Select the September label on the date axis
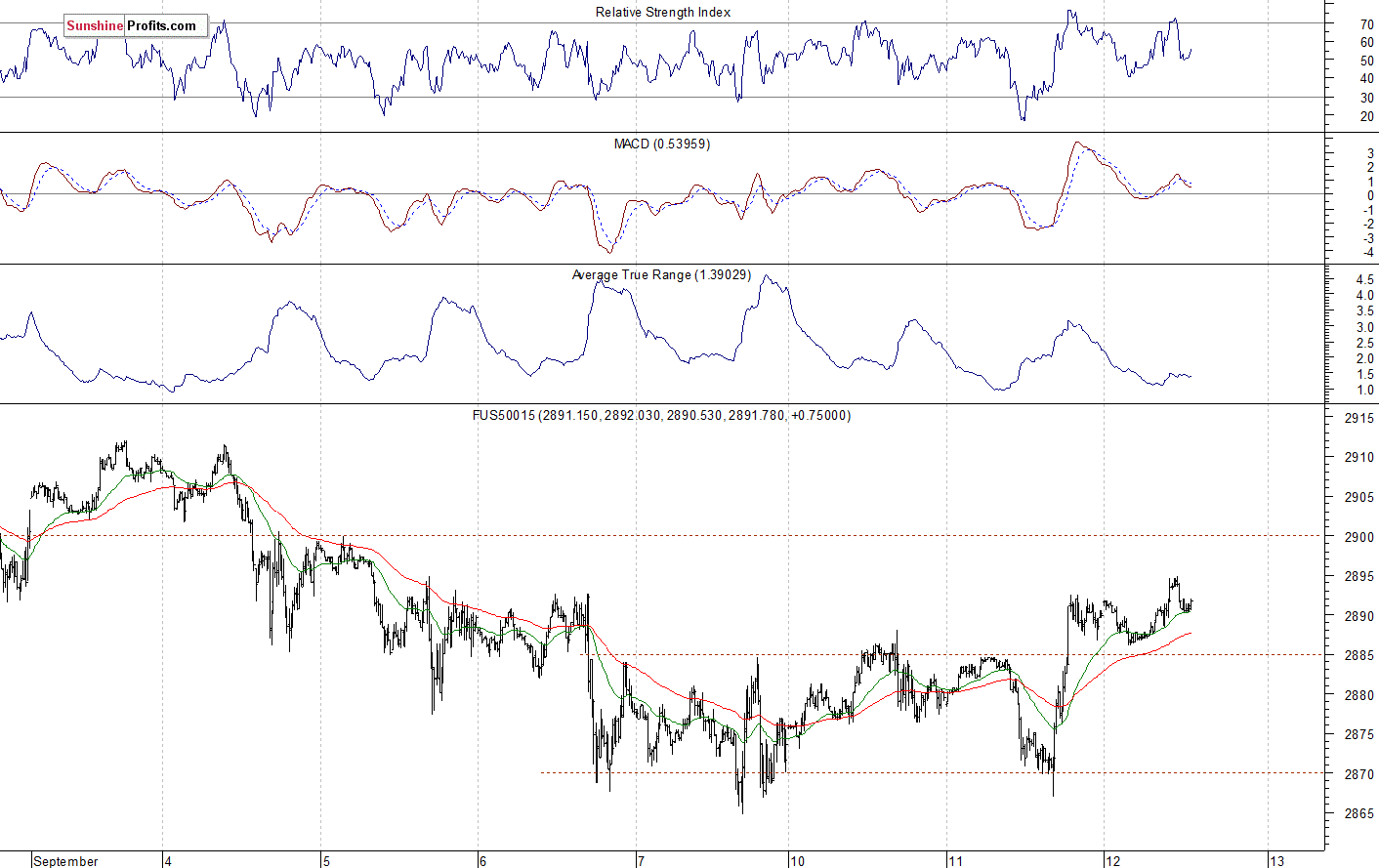 (65, 861)
